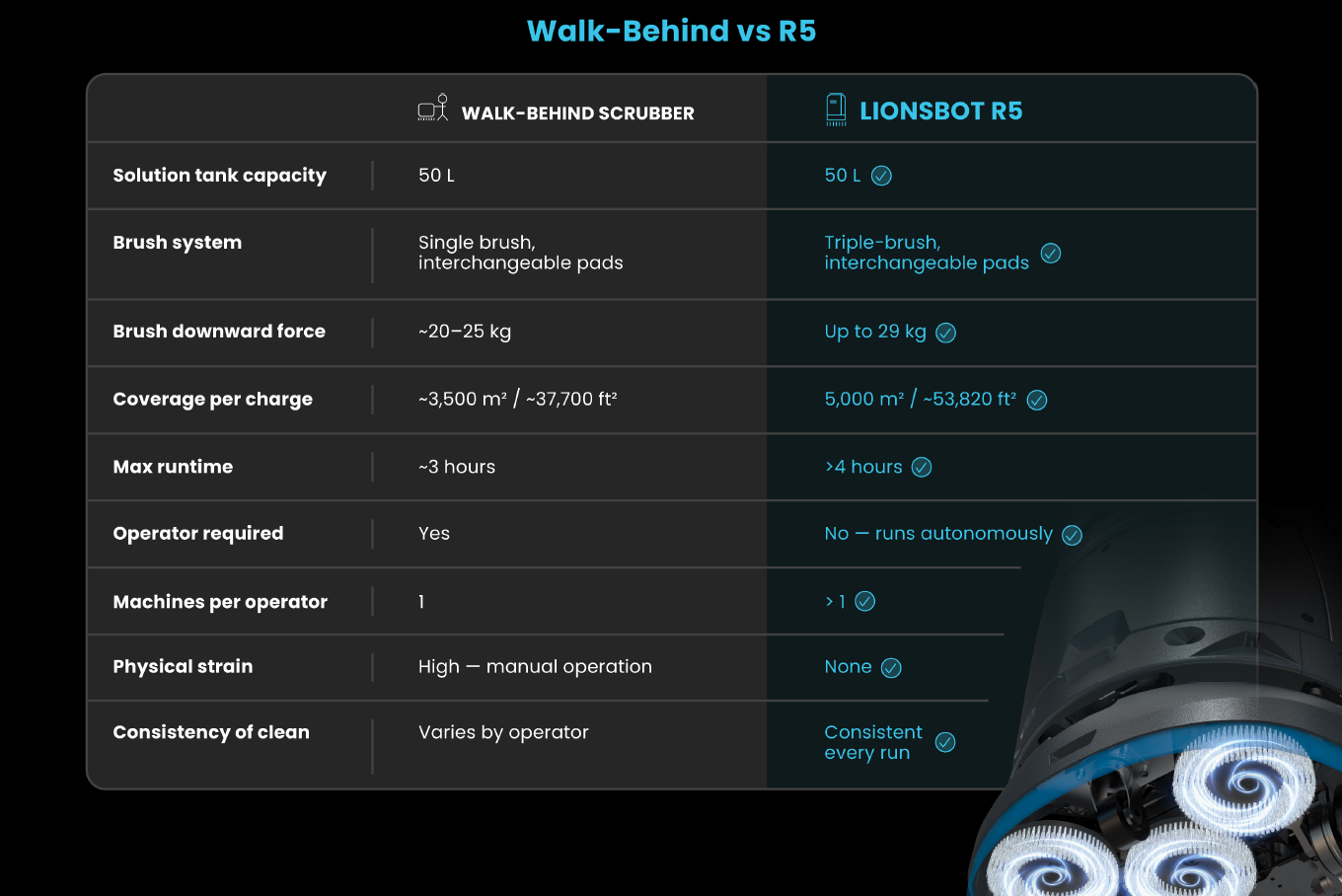Image resolution: width=1342 pixels, height=896 pixels.
Task: Click checkmark beside Triple-brush interchangeable pads
Action: [x=1051, y=254]
